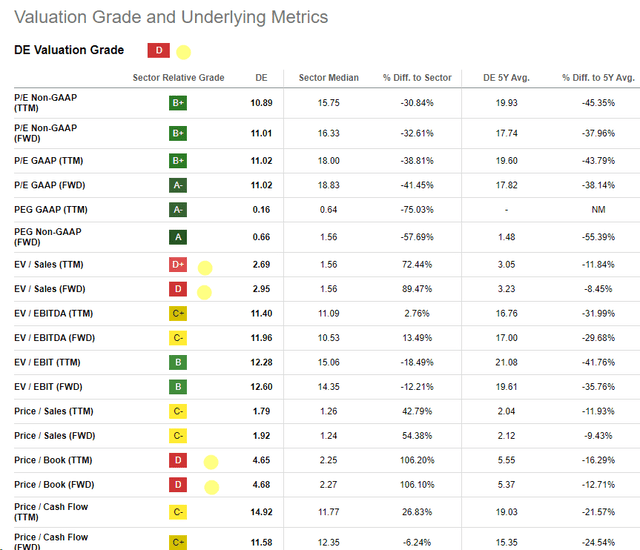The image size is (640, 550).
Task: Click the C+ grade badge for Price / Cash Flow (FWD)
Action: [x=178, y=542]
